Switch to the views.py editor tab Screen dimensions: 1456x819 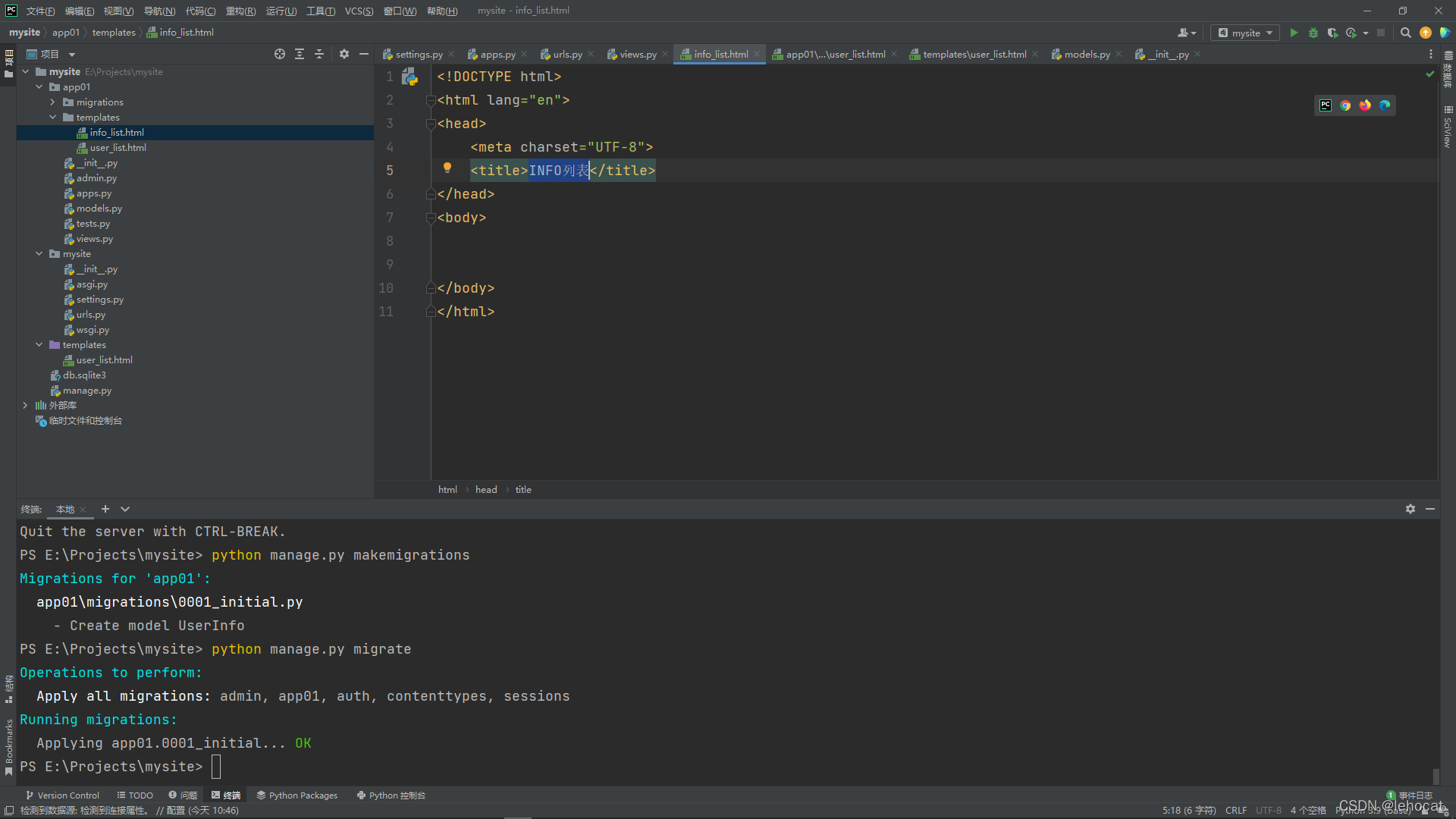pyautogui.click(x=638, y=54)
